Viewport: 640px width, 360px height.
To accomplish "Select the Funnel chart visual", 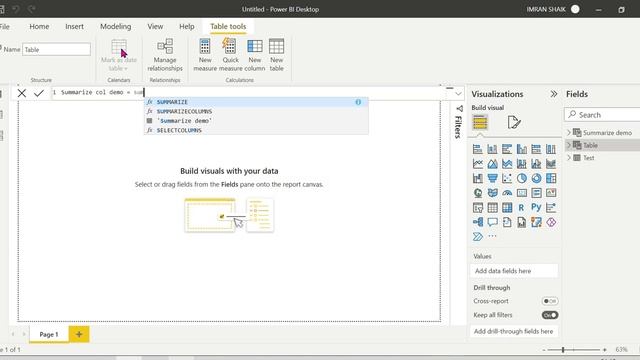I will click(x=492, y=178).
